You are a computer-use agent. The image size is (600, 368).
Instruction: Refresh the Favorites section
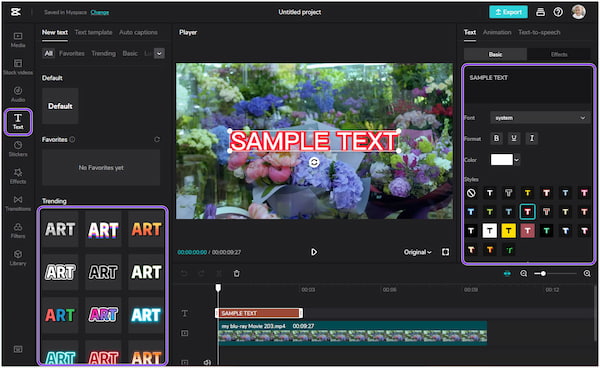click(157, 140)
